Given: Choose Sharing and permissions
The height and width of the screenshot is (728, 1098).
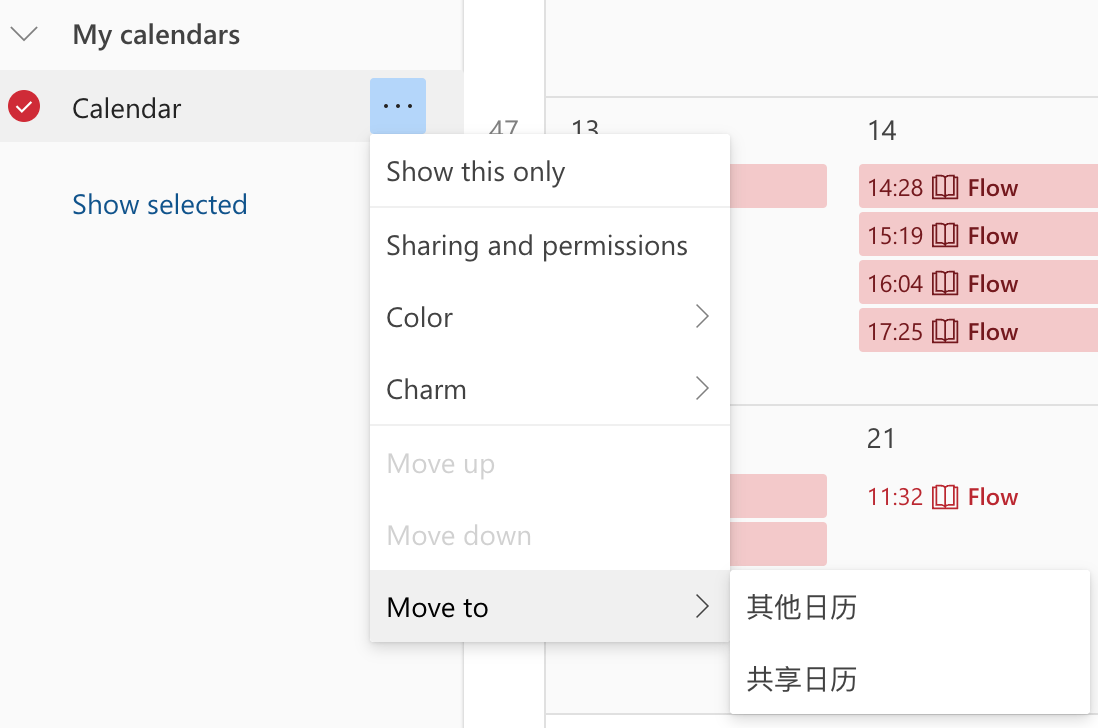Looking at the screenshot, I should (537, 245).
